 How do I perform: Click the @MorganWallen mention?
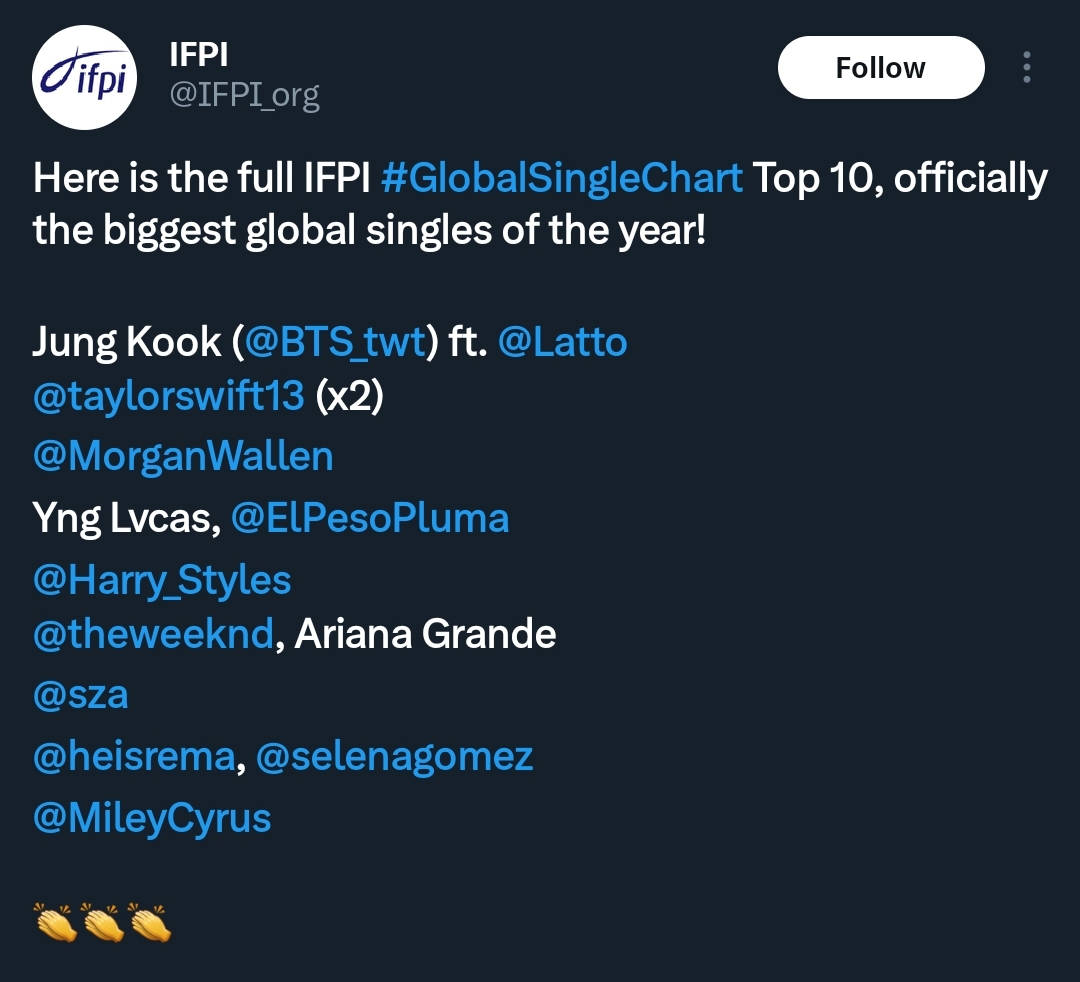(183, 456)
